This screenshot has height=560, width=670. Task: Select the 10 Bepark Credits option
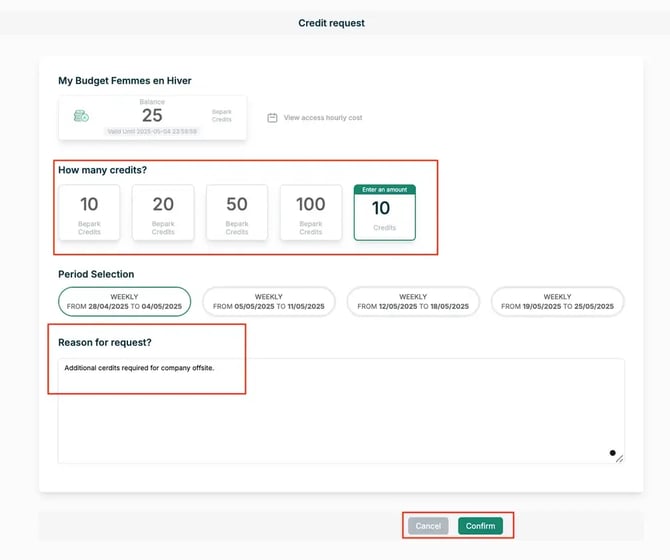(89, 212)
